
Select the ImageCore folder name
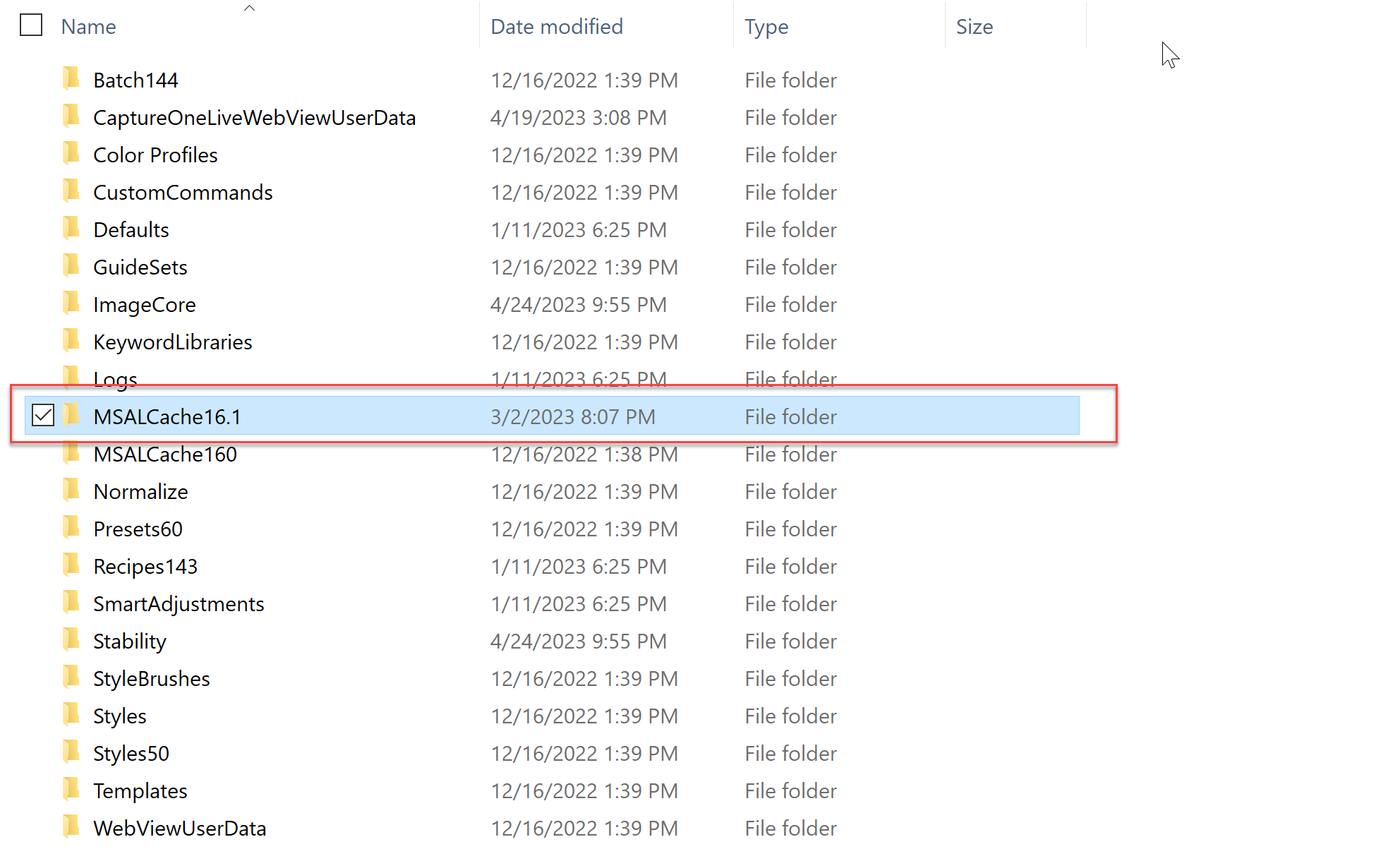[145, 305]
